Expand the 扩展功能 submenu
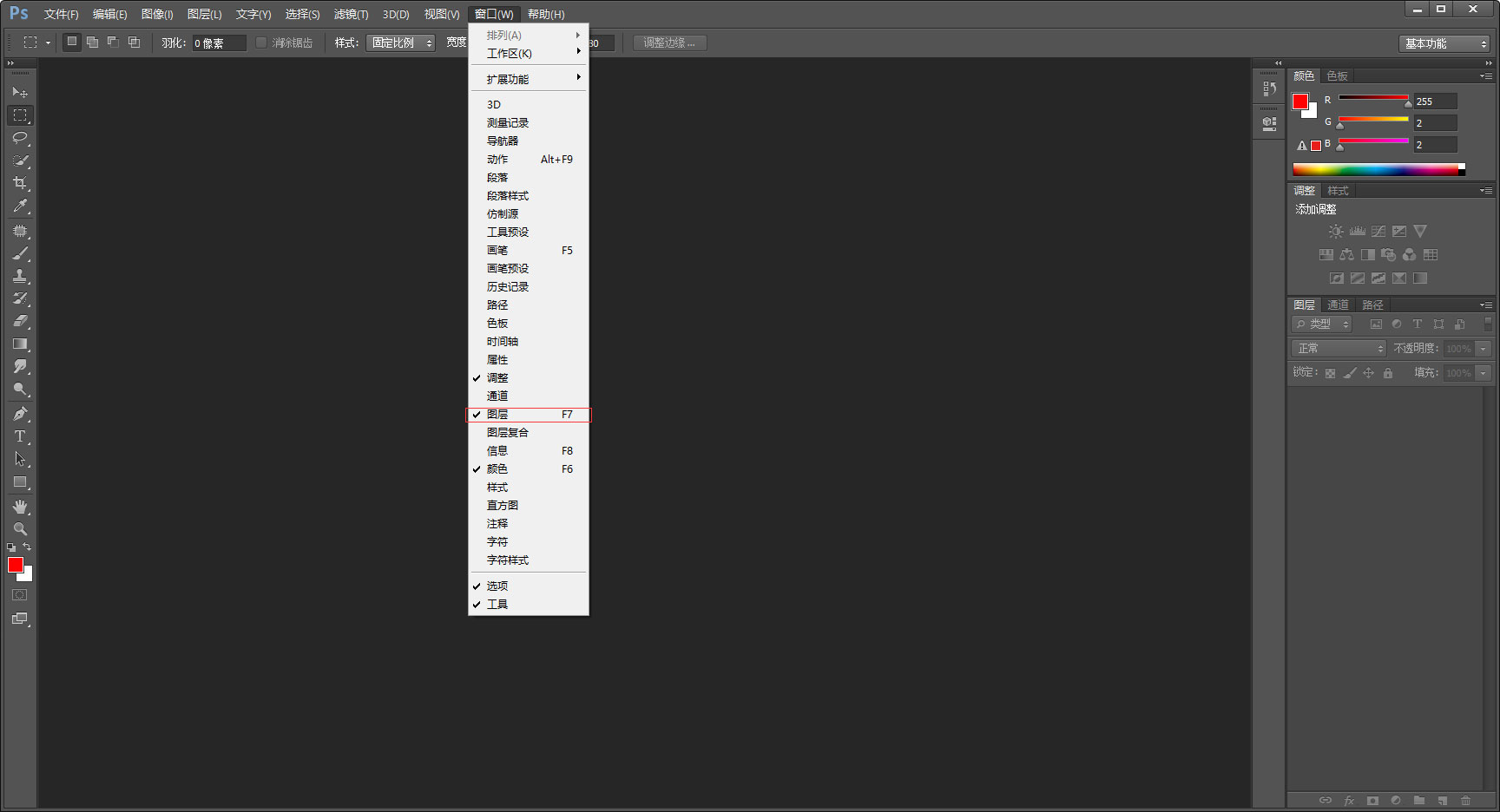1500x812 pixels. (x=529, y=80)
